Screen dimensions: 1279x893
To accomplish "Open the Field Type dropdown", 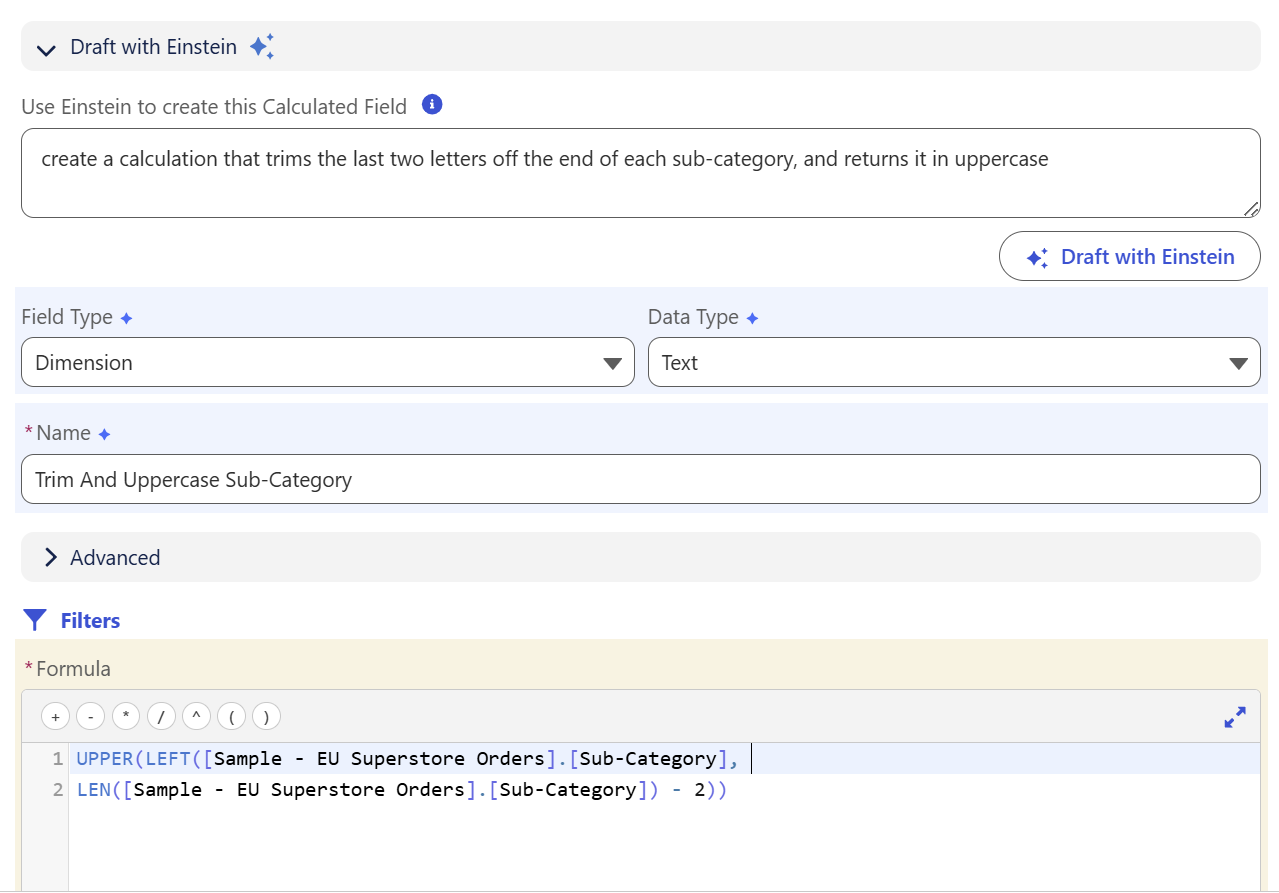I will tap(328, 362).
